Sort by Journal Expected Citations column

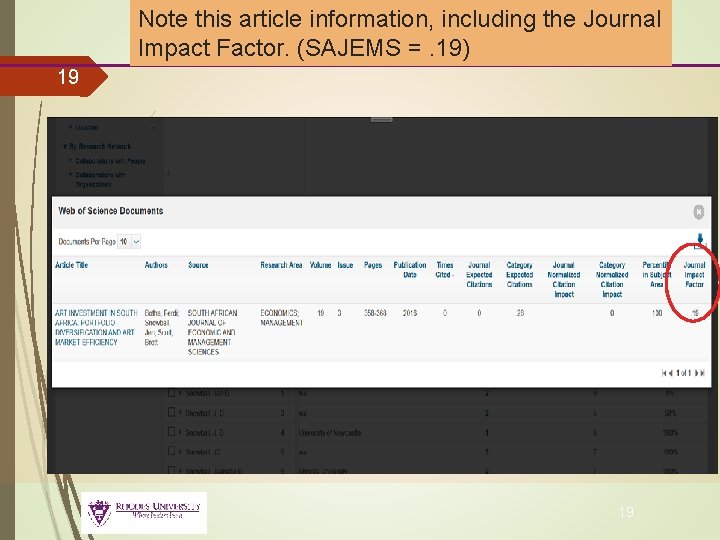479,275
